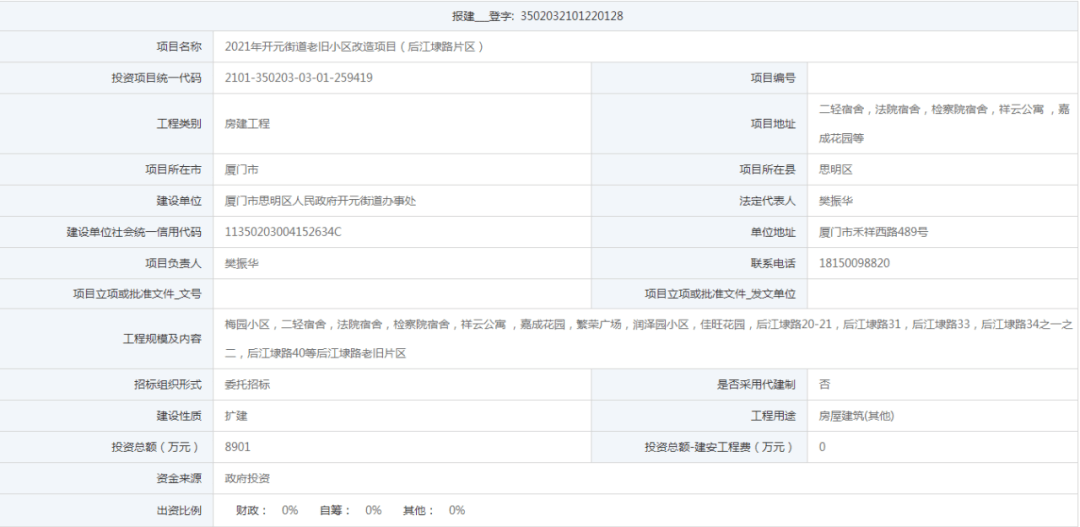Click the 否 value for 代建制

tap(824, 384)
